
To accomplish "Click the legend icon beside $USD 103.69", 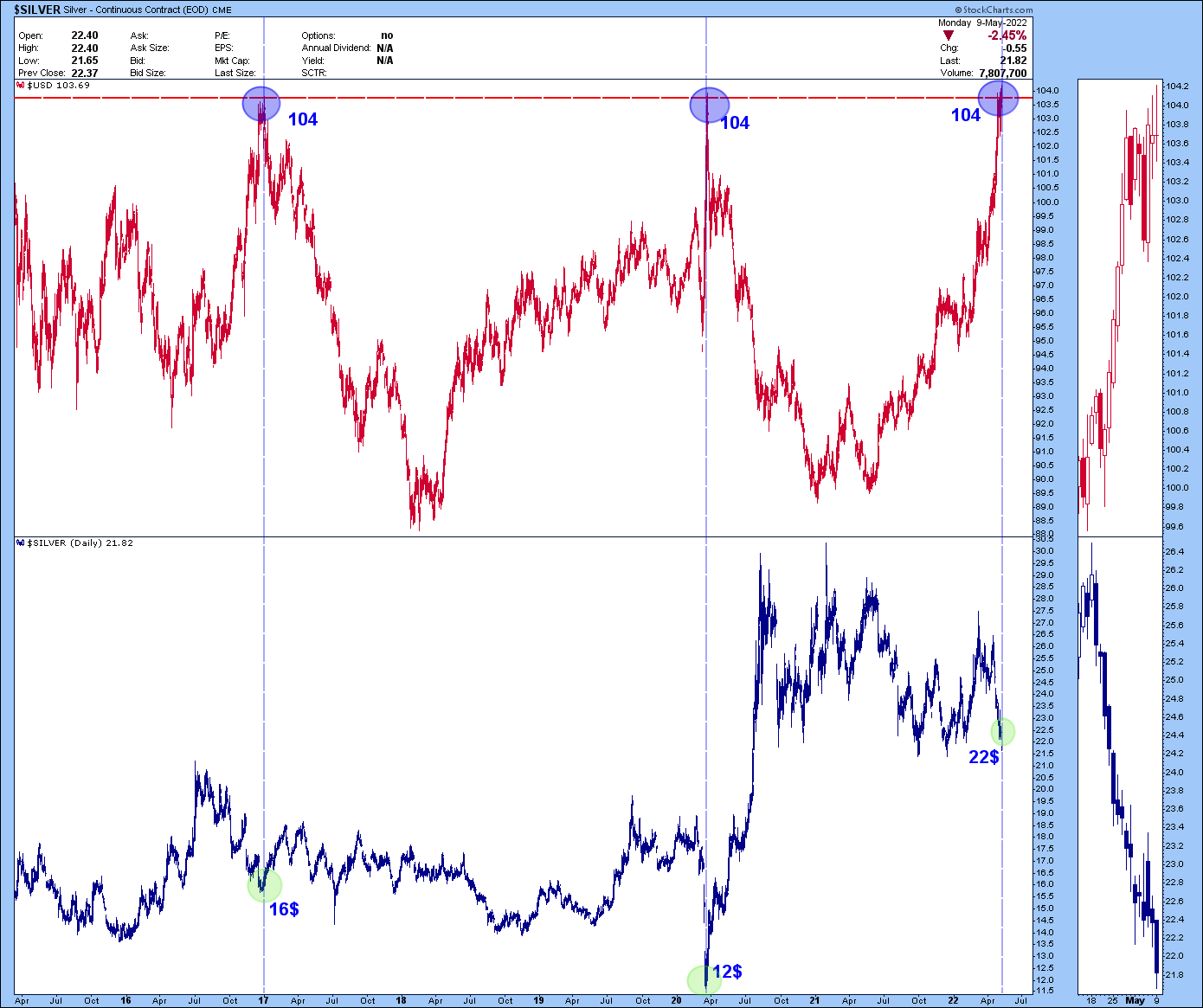I will [20, 86].
